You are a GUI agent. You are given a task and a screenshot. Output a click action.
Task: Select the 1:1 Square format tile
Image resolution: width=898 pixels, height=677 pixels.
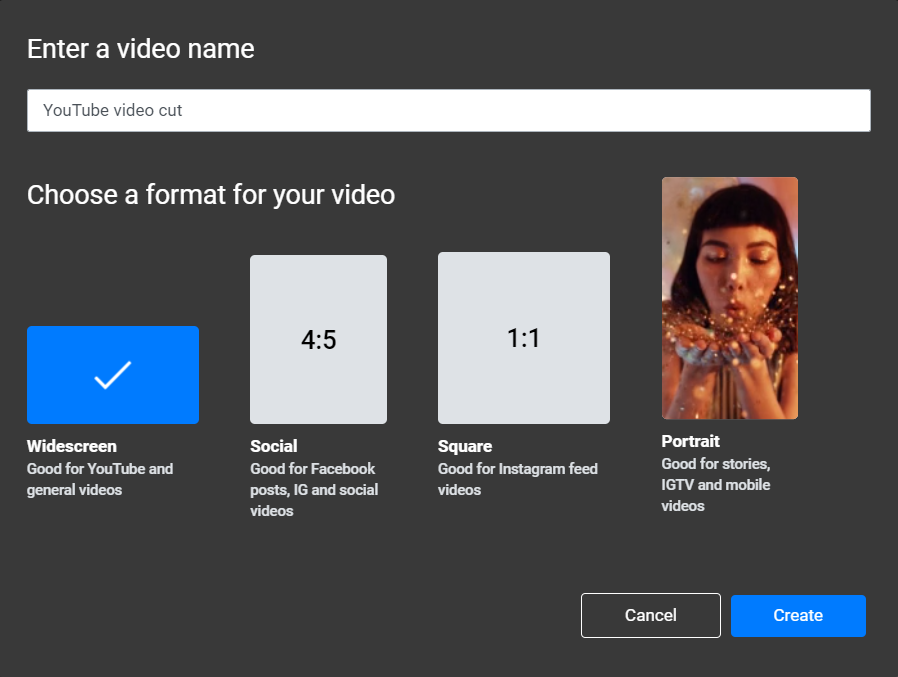(524, 338)
